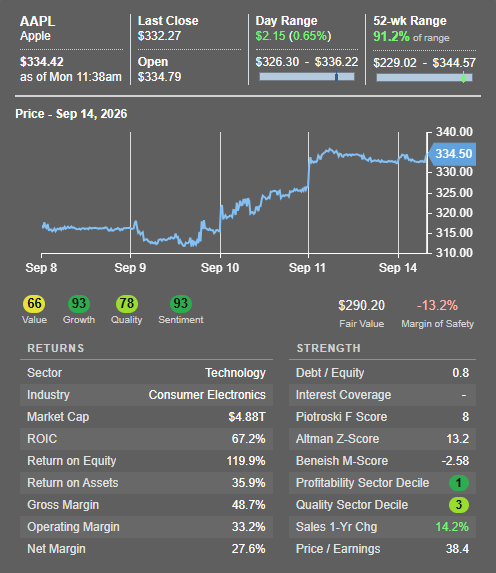Click the day change $2.15 (0.65%)
This screenshot has height=573, width=496.
[x=293, y=36]
